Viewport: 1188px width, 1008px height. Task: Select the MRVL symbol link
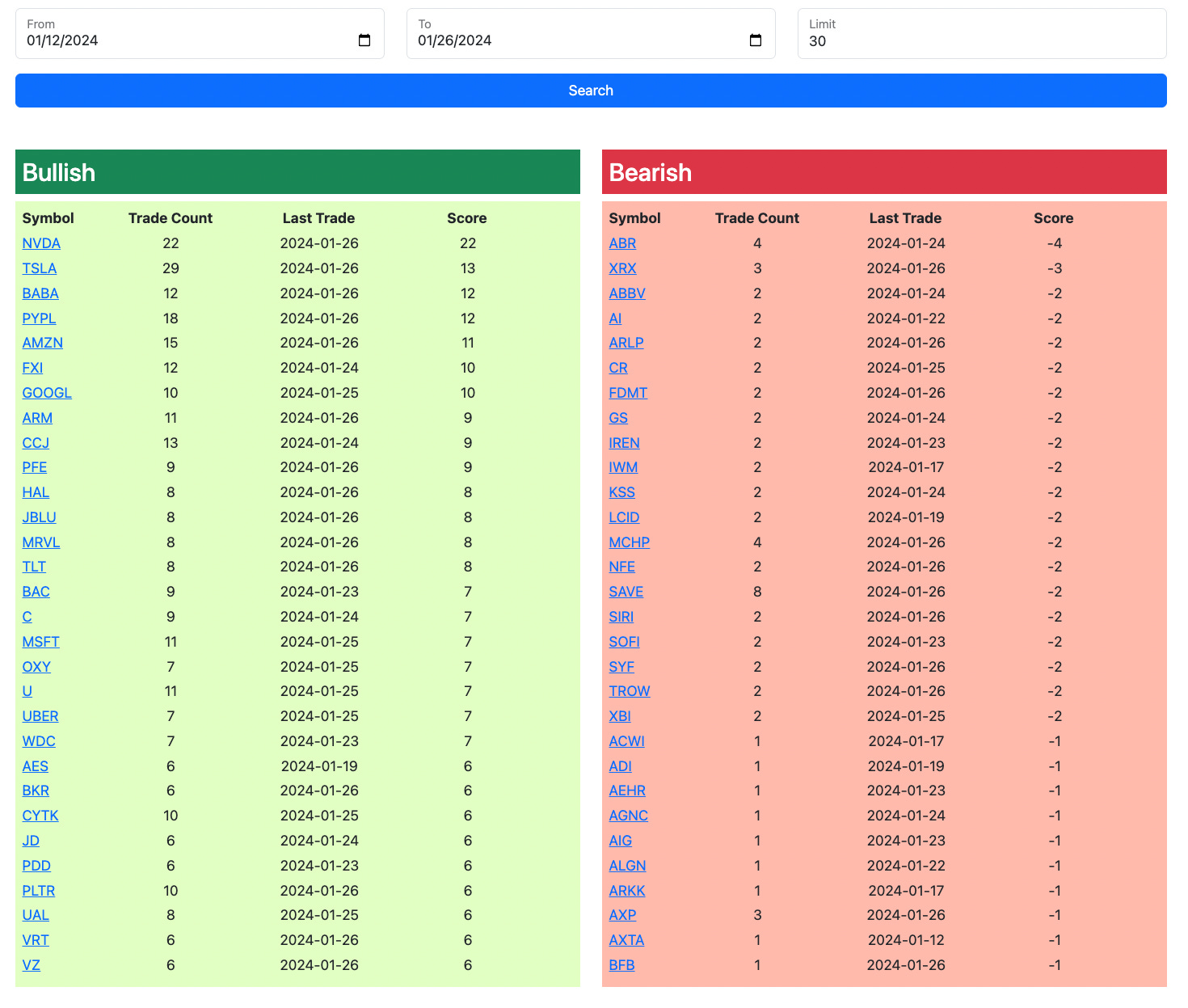click(41, 542)
